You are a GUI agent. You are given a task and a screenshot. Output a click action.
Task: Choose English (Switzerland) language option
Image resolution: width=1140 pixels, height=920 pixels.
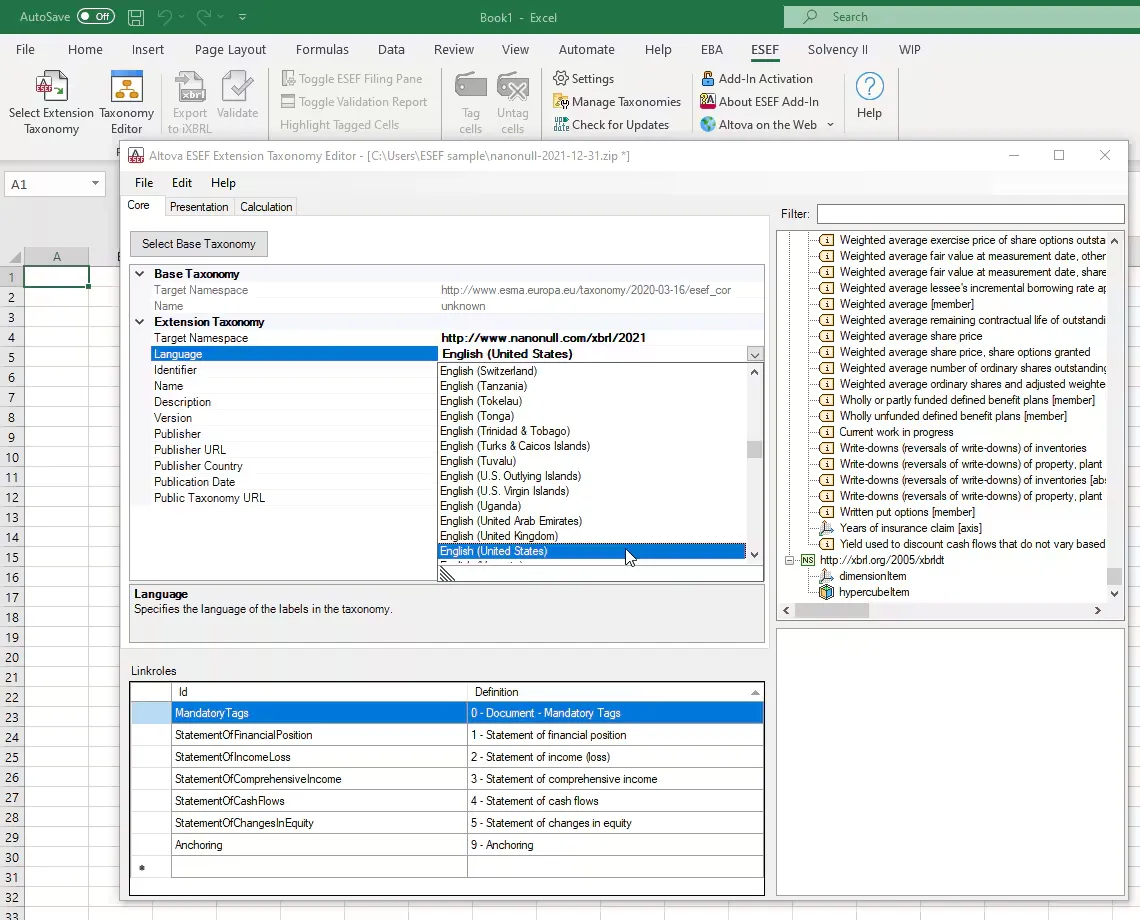[592, 371]
